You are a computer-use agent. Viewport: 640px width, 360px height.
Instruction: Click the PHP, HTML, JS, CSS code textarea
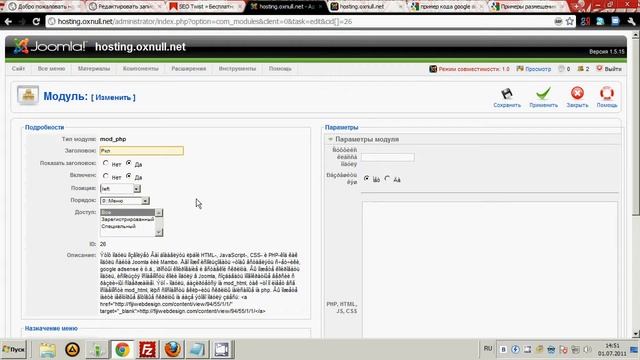coord(490,269)
